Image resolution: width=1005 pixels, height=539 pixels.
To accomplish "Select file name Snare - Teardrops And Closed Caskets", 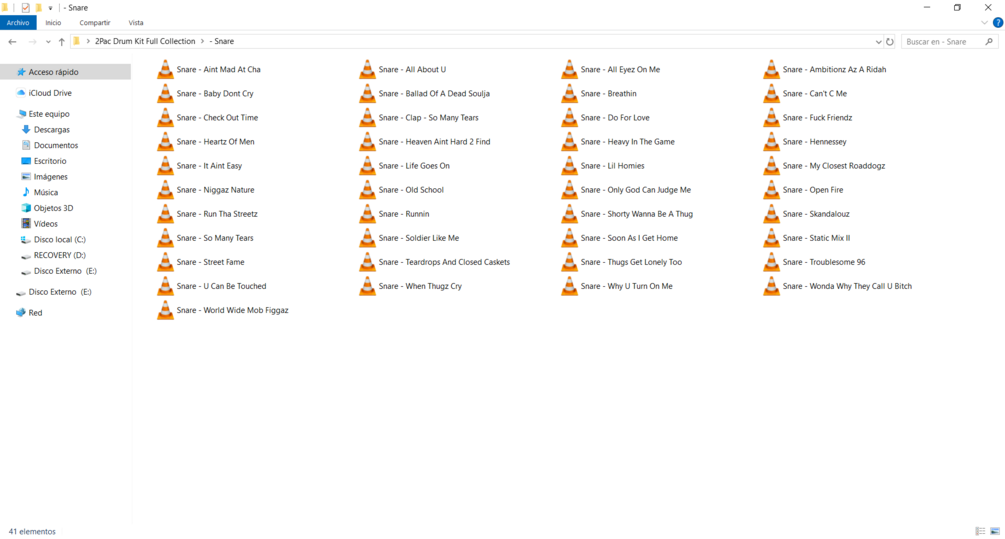I will [x=444, y=262].
